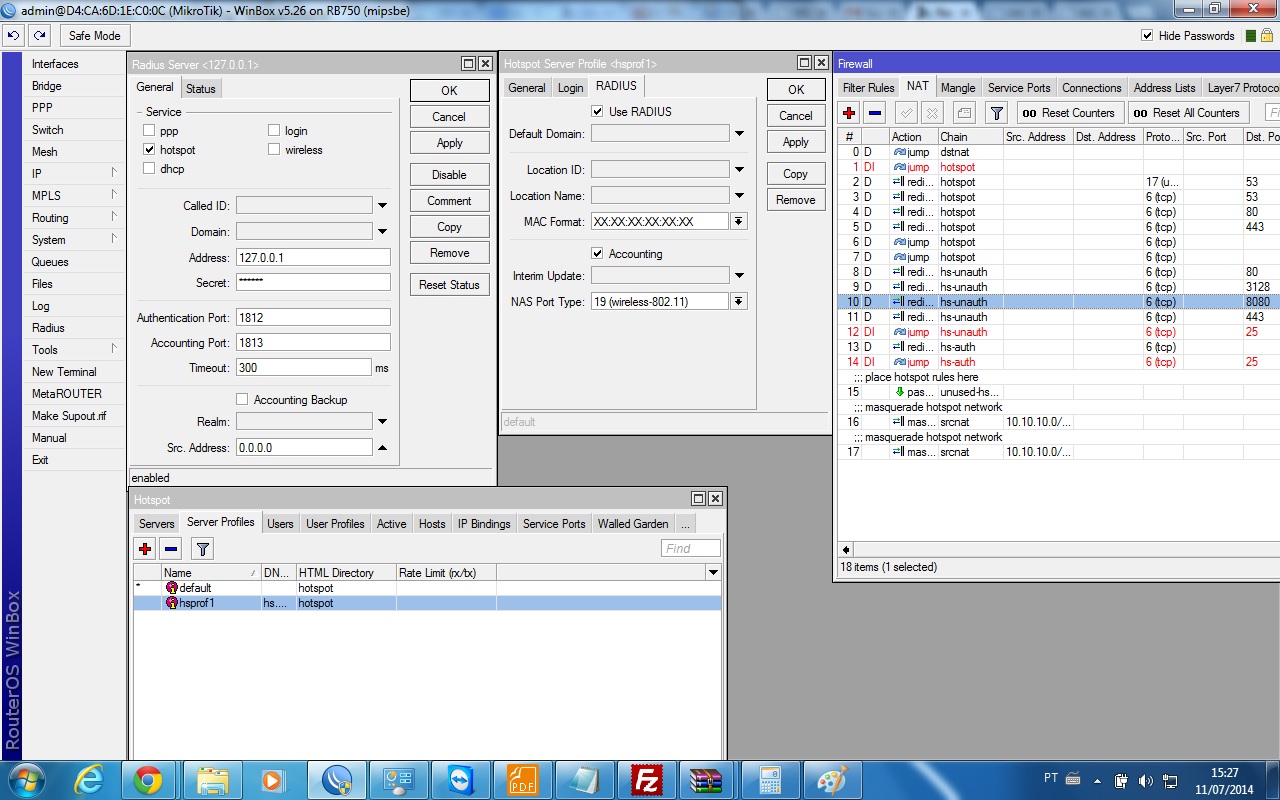1280x800 pixels.
Task: Open FileZilla from the Windows taskbar
Action: (x=648, y=780)
